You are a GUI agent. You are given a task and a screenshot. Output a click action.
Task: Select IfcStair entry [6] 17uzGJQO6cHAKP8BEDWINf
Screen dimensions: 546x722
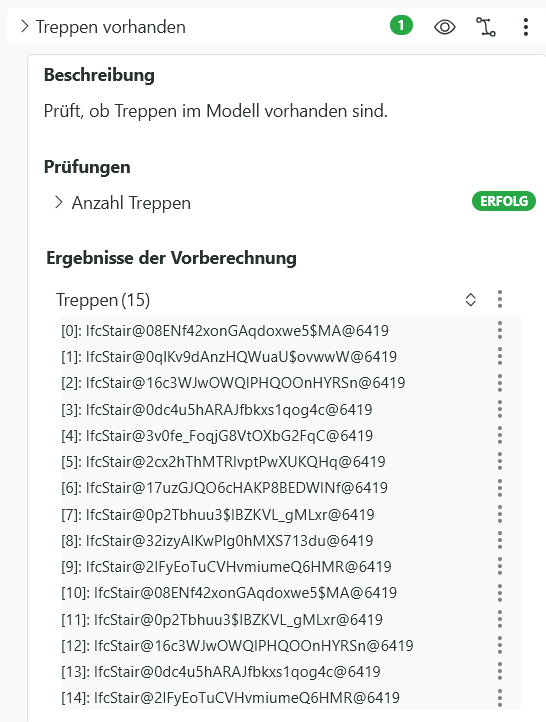[x=224, y=488]
